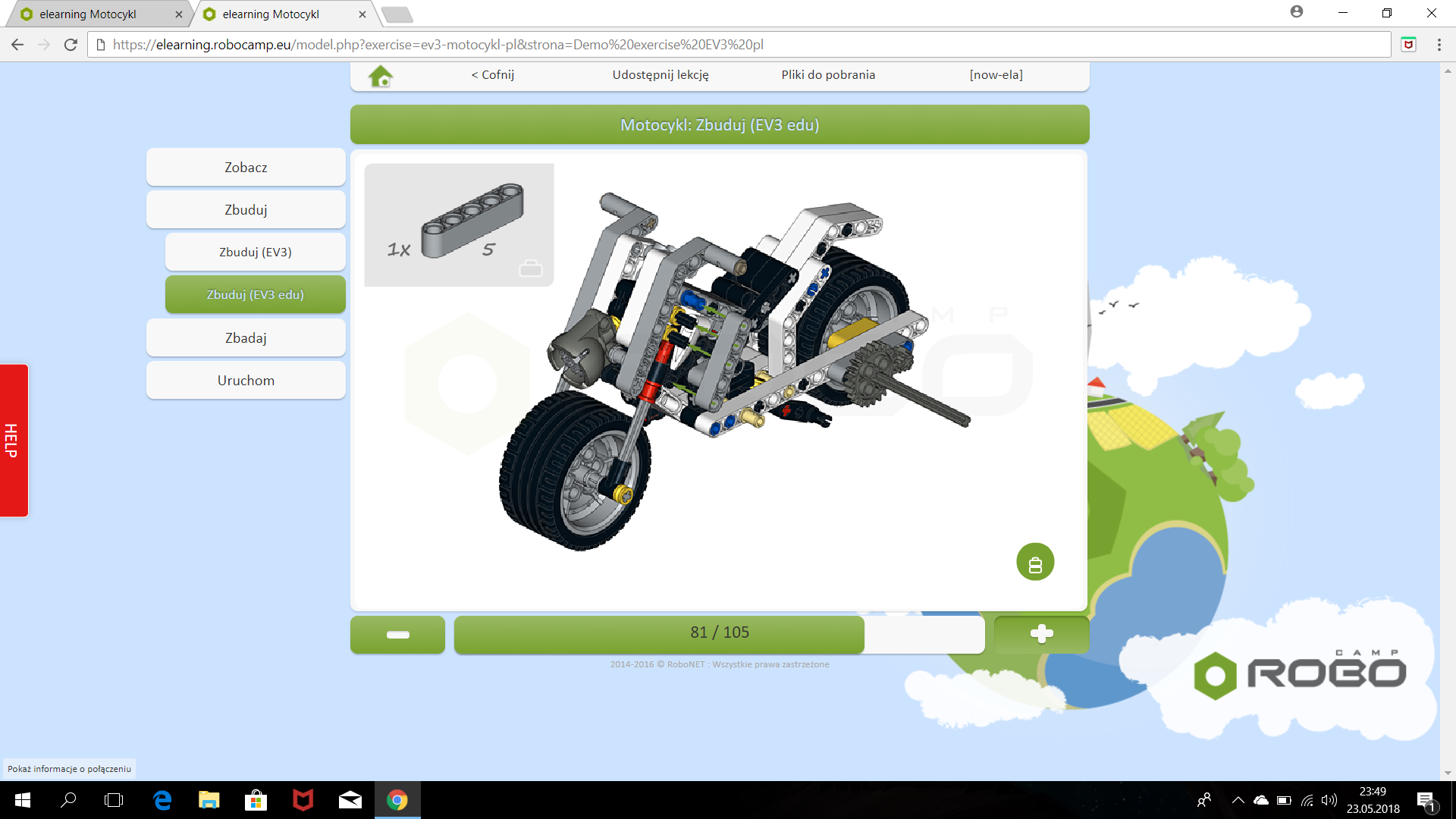Go to previous step with minus button

pyautogui.click(x=397, y=634)
